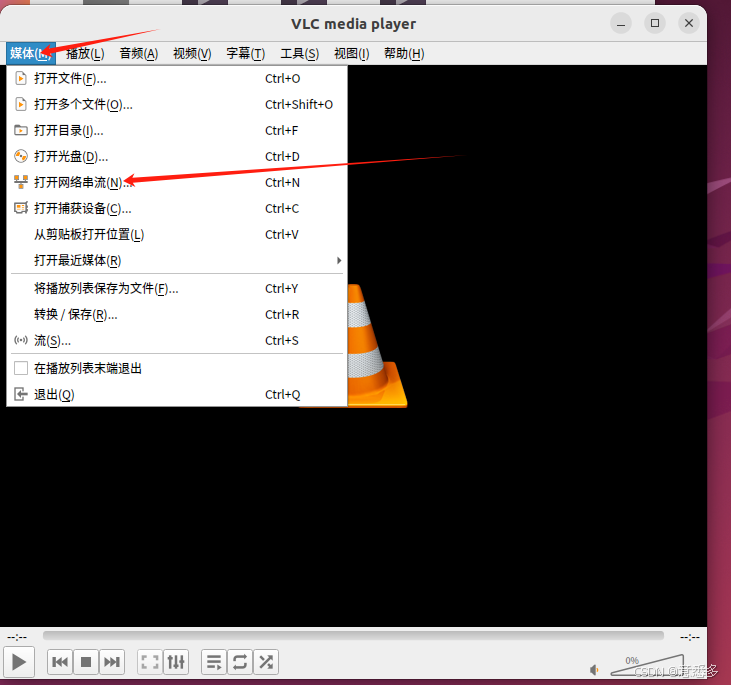Skip to previous media track

60,662
